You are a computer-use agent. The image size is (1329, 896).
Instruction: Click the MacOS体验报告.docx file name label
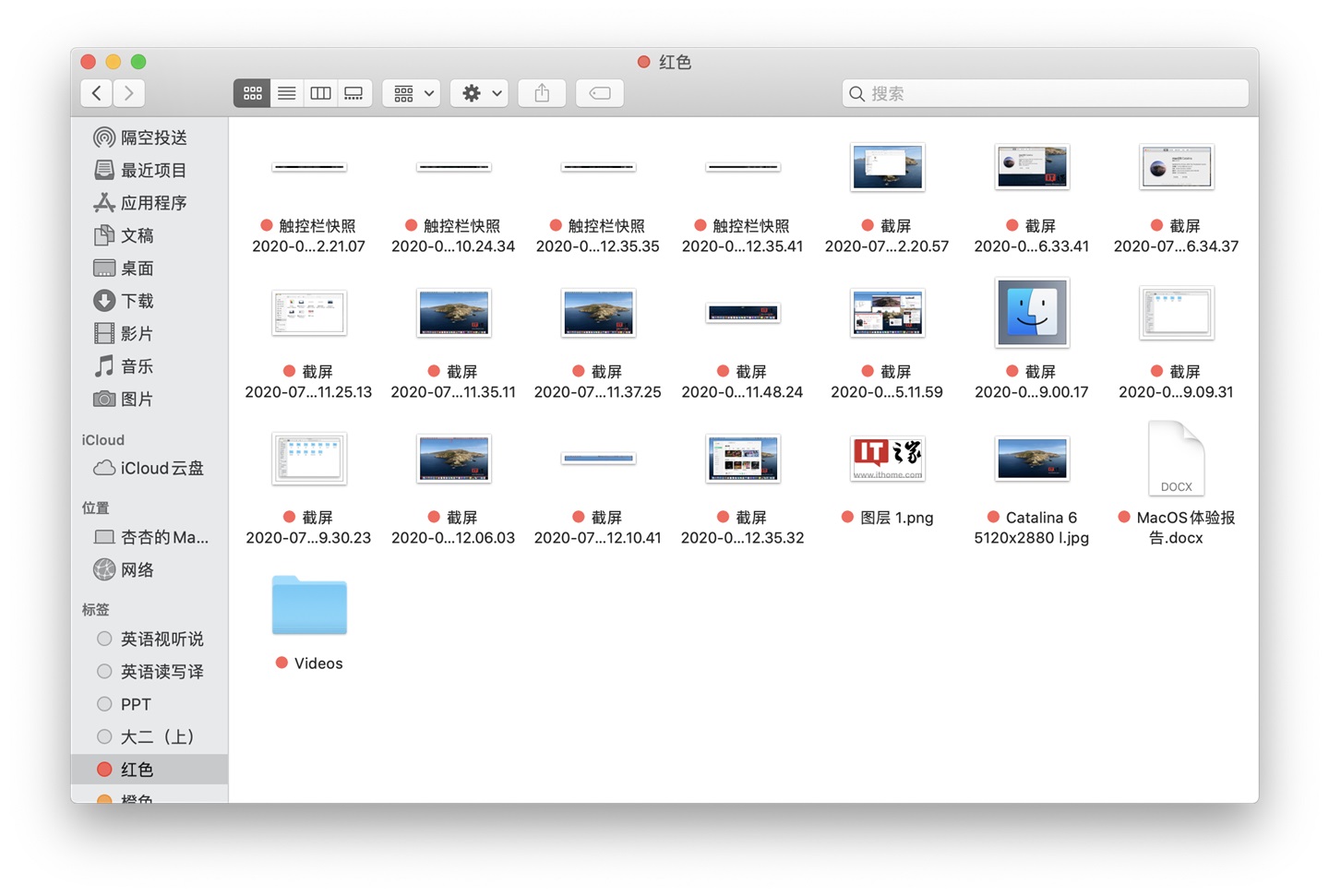click(1185, 528)
